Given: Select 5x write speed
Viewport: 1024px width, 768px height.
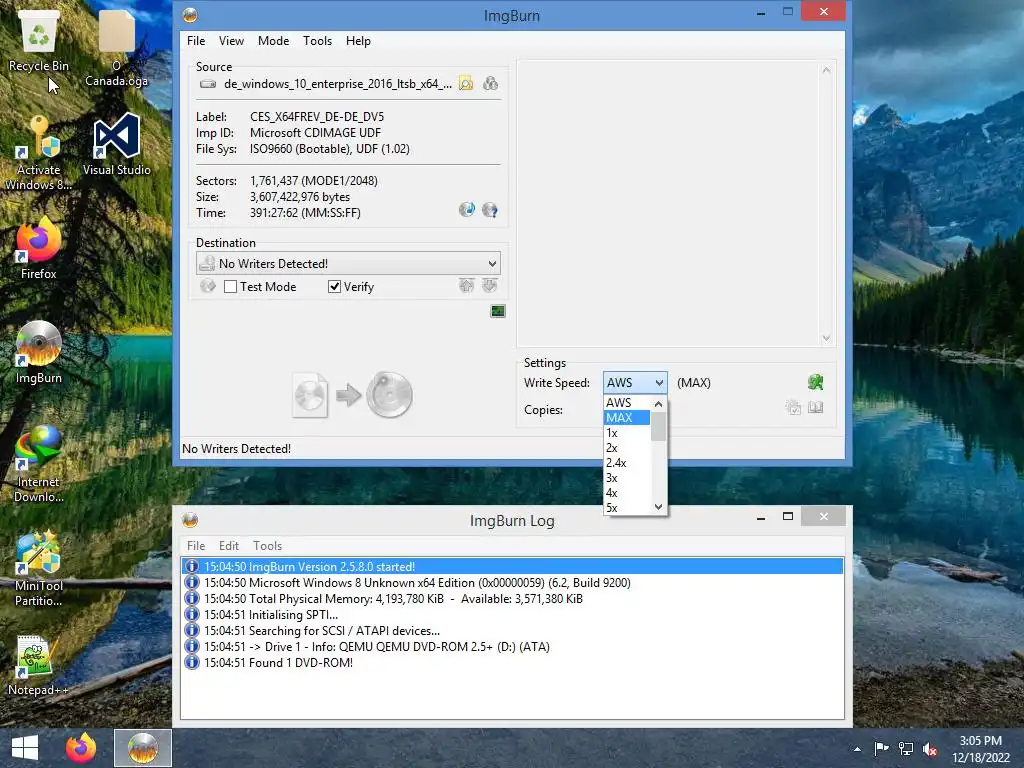Looking at the screenshot, I should pos(627,507).
